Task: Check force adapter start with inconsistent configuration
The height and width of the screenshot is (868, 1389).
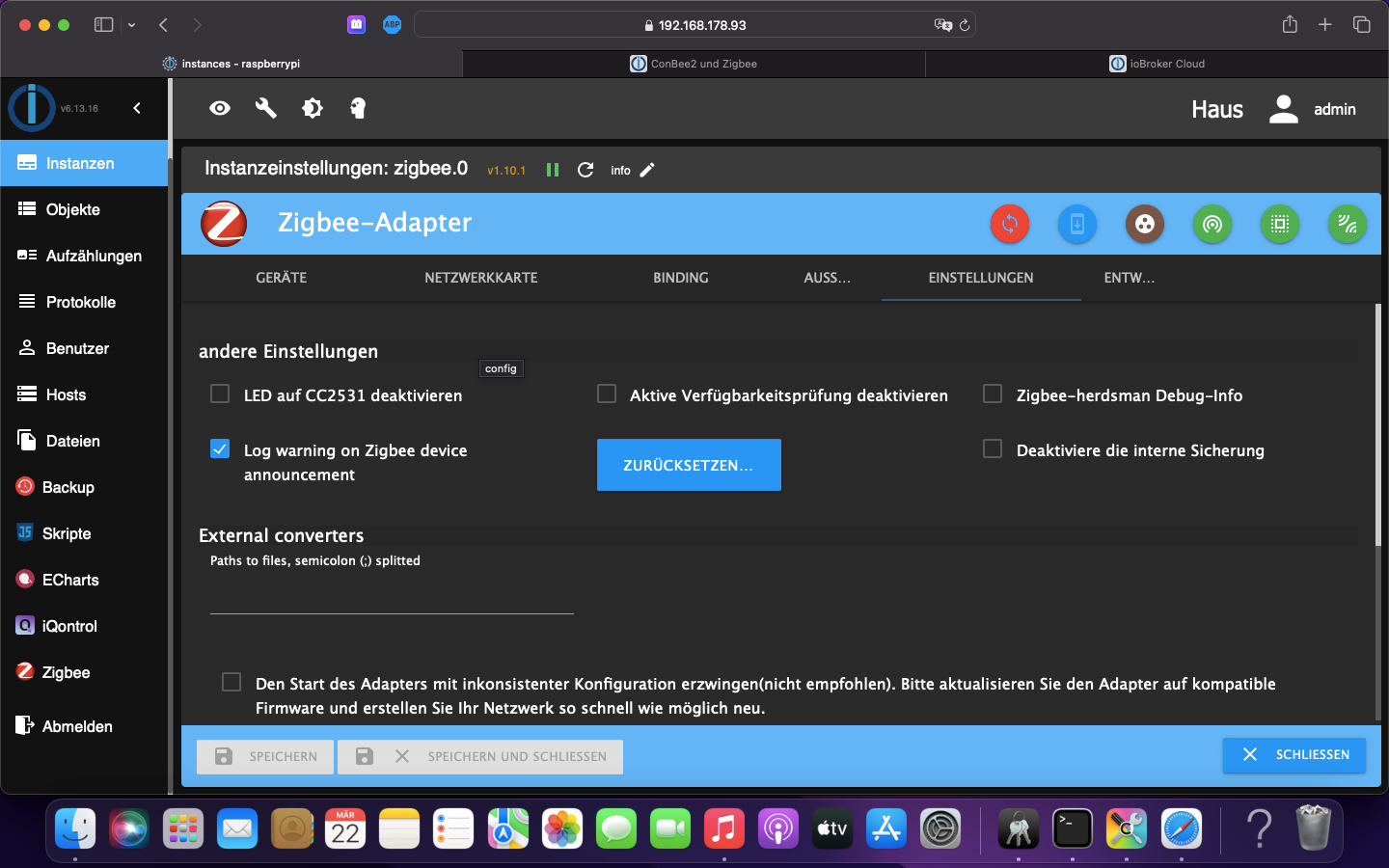Action: (x=231, y=682)
